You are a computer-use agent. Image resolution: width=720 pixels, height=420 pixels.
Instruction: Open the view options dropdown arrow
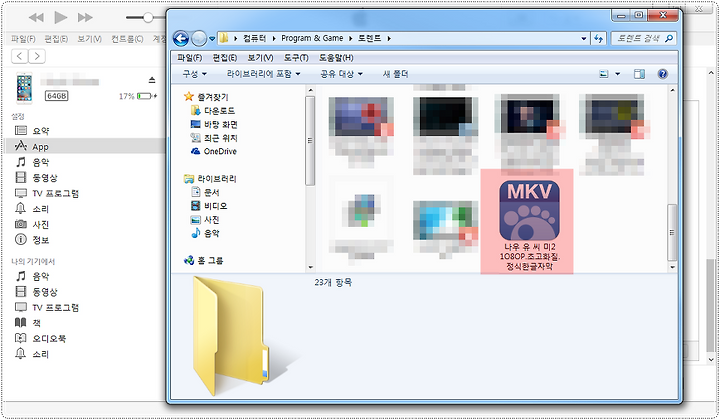click(617, 74)
